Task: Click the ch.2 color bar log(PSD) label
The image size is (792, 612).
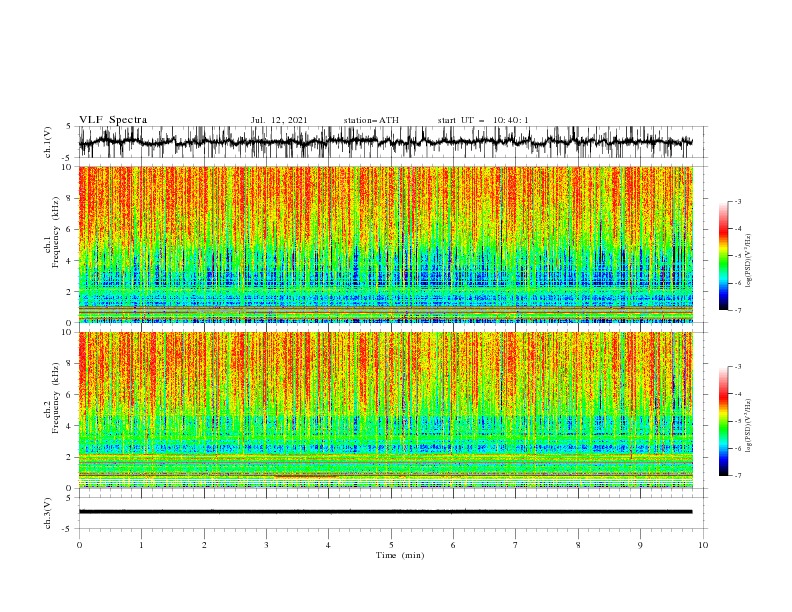Action: coord(748,426)
